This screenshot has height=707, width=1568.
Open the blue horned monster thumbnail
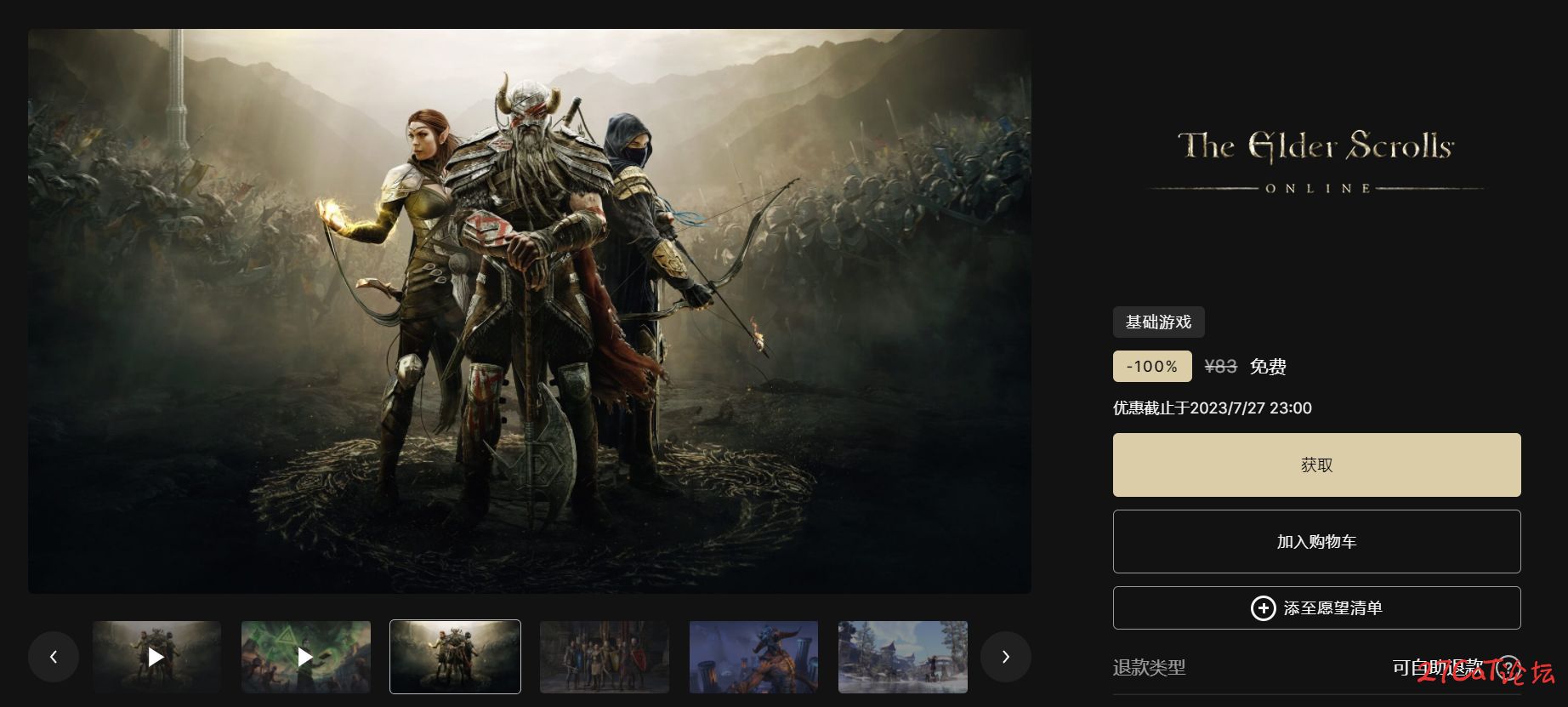pos(753,657)
